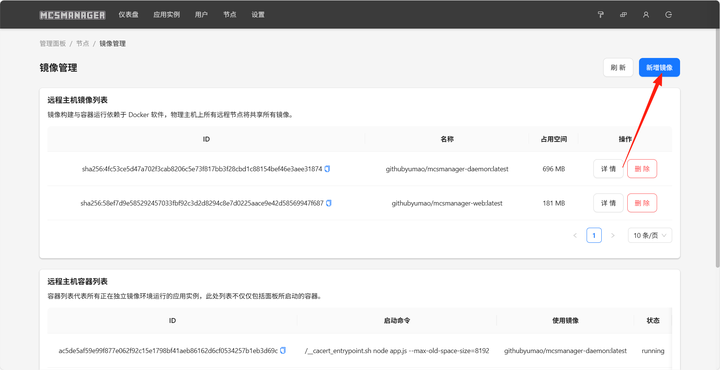This screenshot has width=720, height=370.
Task: Open the 10条/页 page size dropdown
Action: [650, 235]
